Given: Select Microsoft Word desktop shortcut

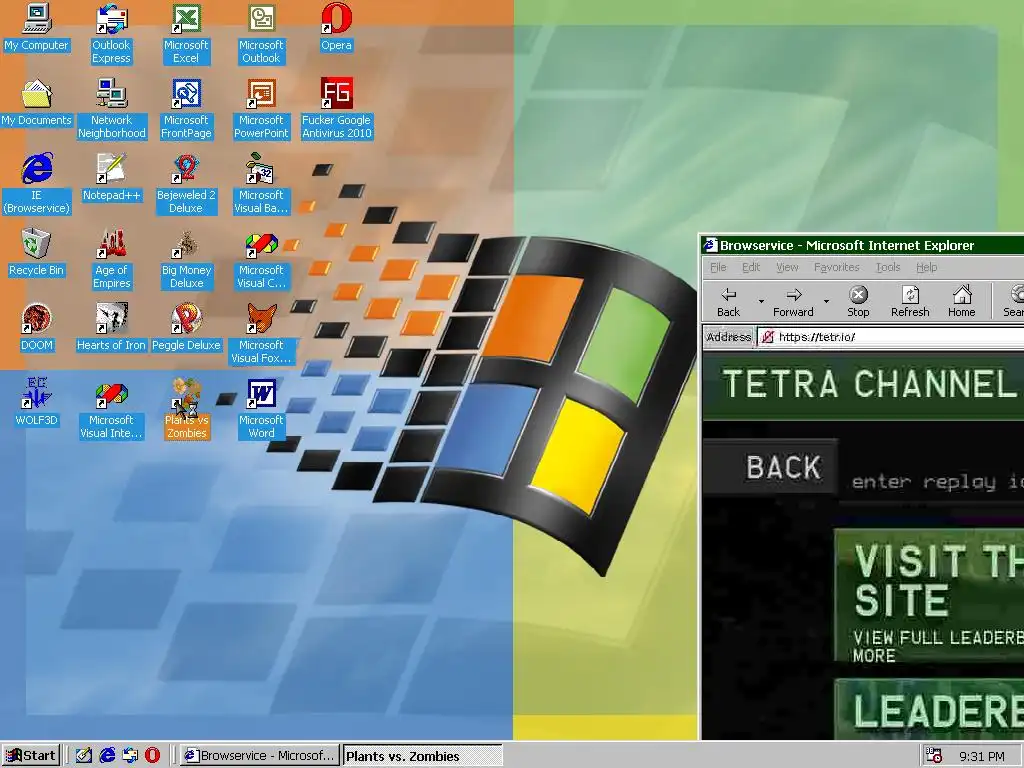Looking at the screenshot, I should point(261,408).
